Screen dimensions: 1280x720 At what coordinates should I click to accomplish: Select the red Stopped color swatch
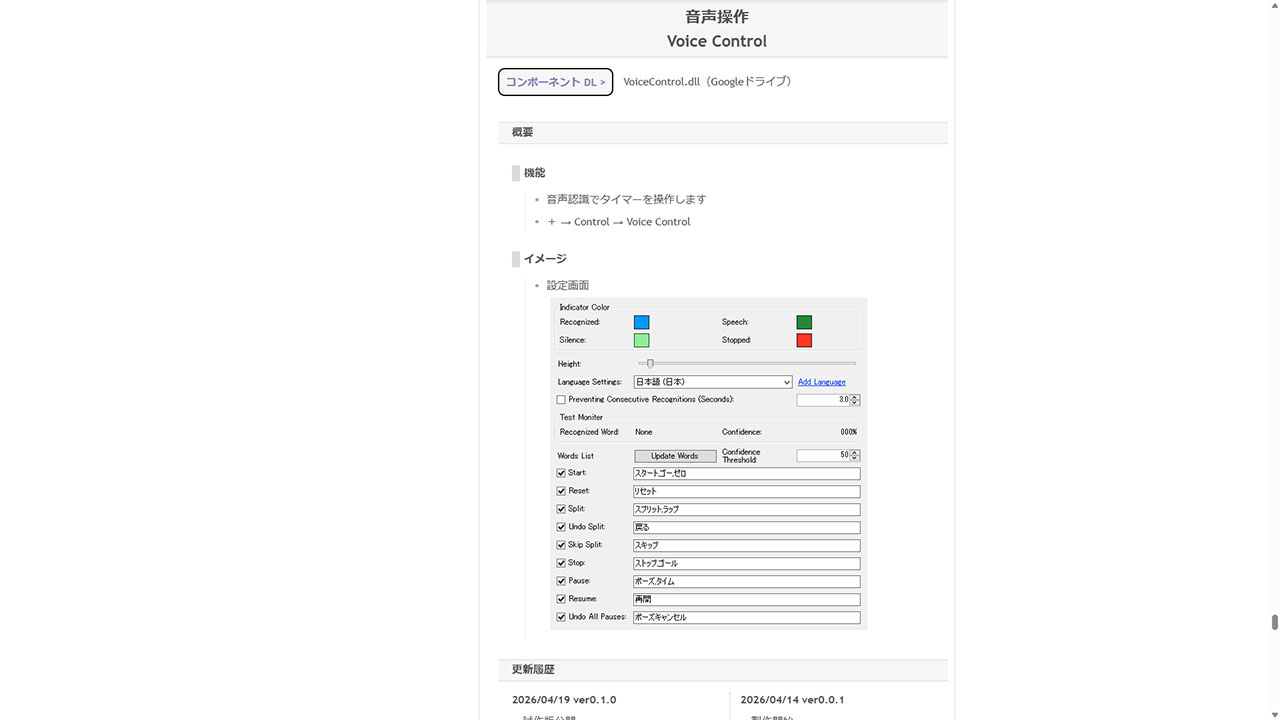804,340
